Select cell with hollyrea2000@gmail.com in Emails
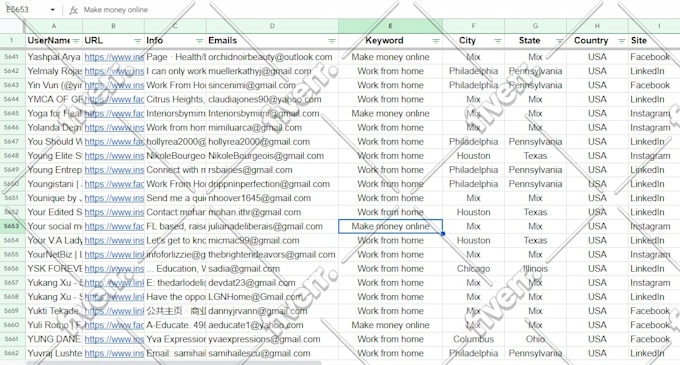Screen dimensions: 680x365 (x=272, y=142)
